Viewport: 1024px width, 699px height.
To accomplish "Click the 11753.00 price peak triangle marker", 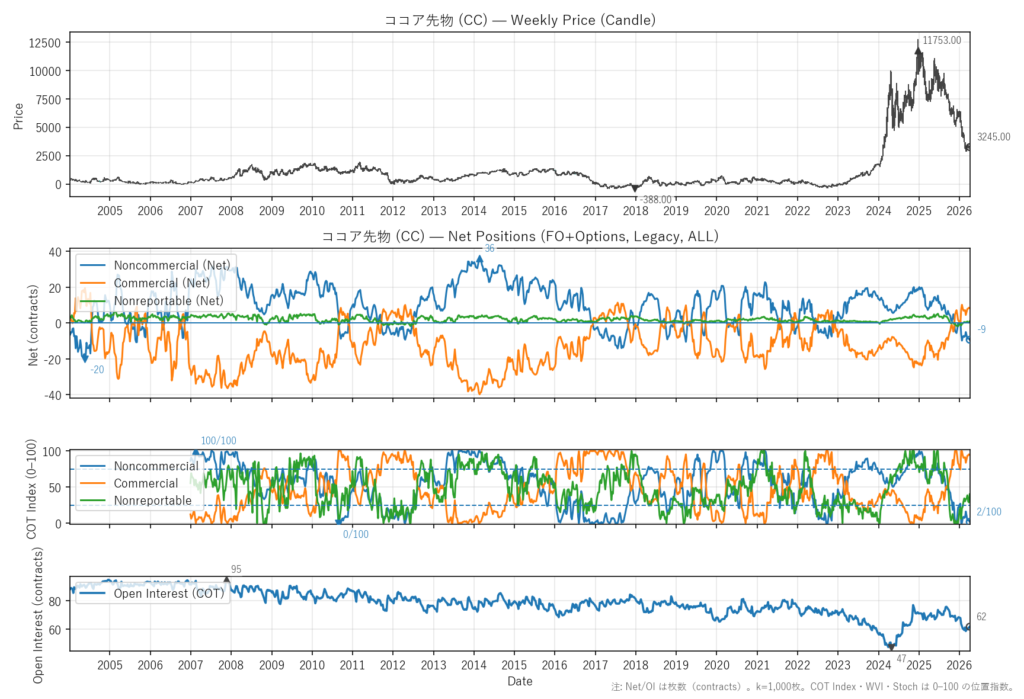I will coord(918,43).
